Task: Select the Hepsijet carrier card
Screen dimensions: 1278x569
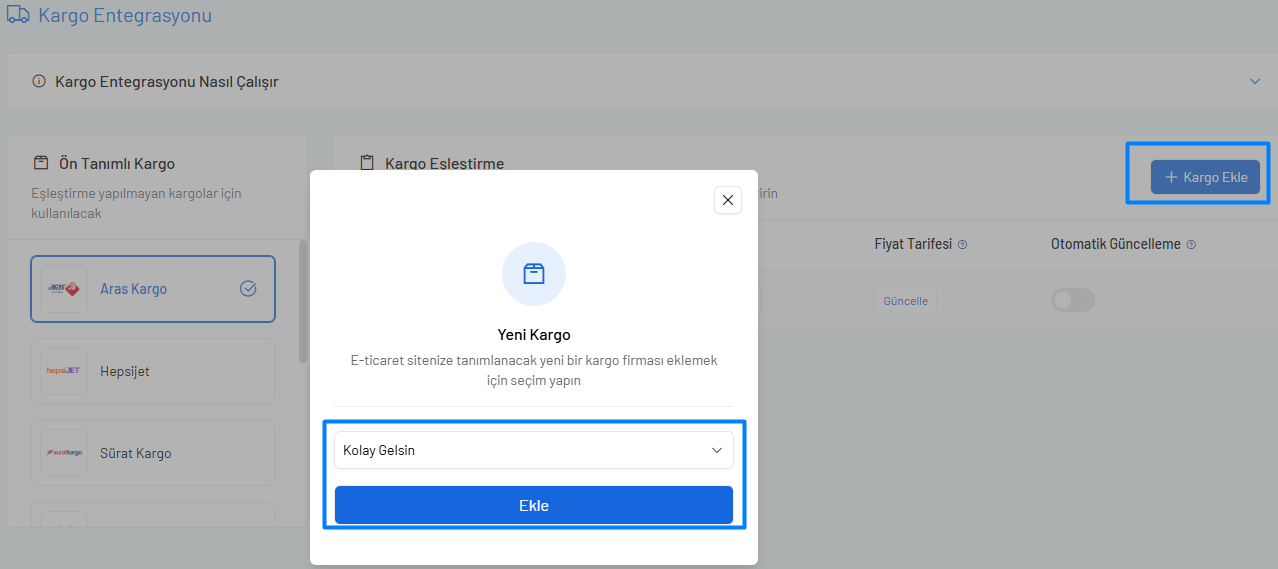Action: (x=153, y=371)
